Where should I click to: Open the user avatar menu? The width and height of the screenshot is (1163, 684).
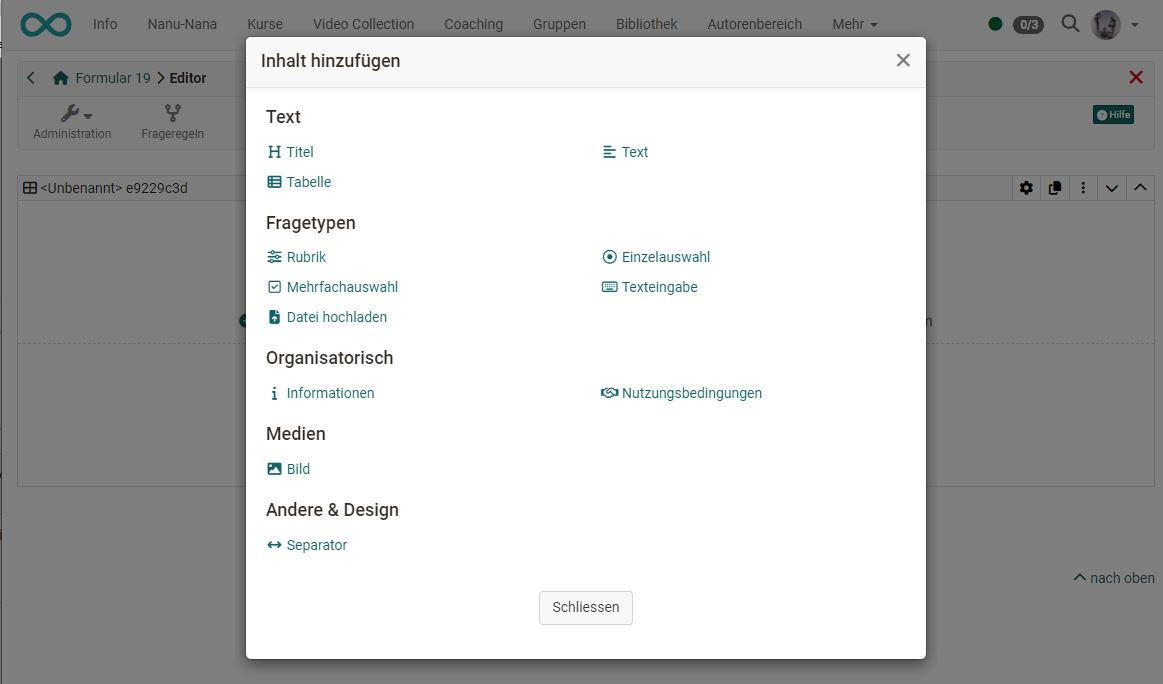pos(1114,24)
